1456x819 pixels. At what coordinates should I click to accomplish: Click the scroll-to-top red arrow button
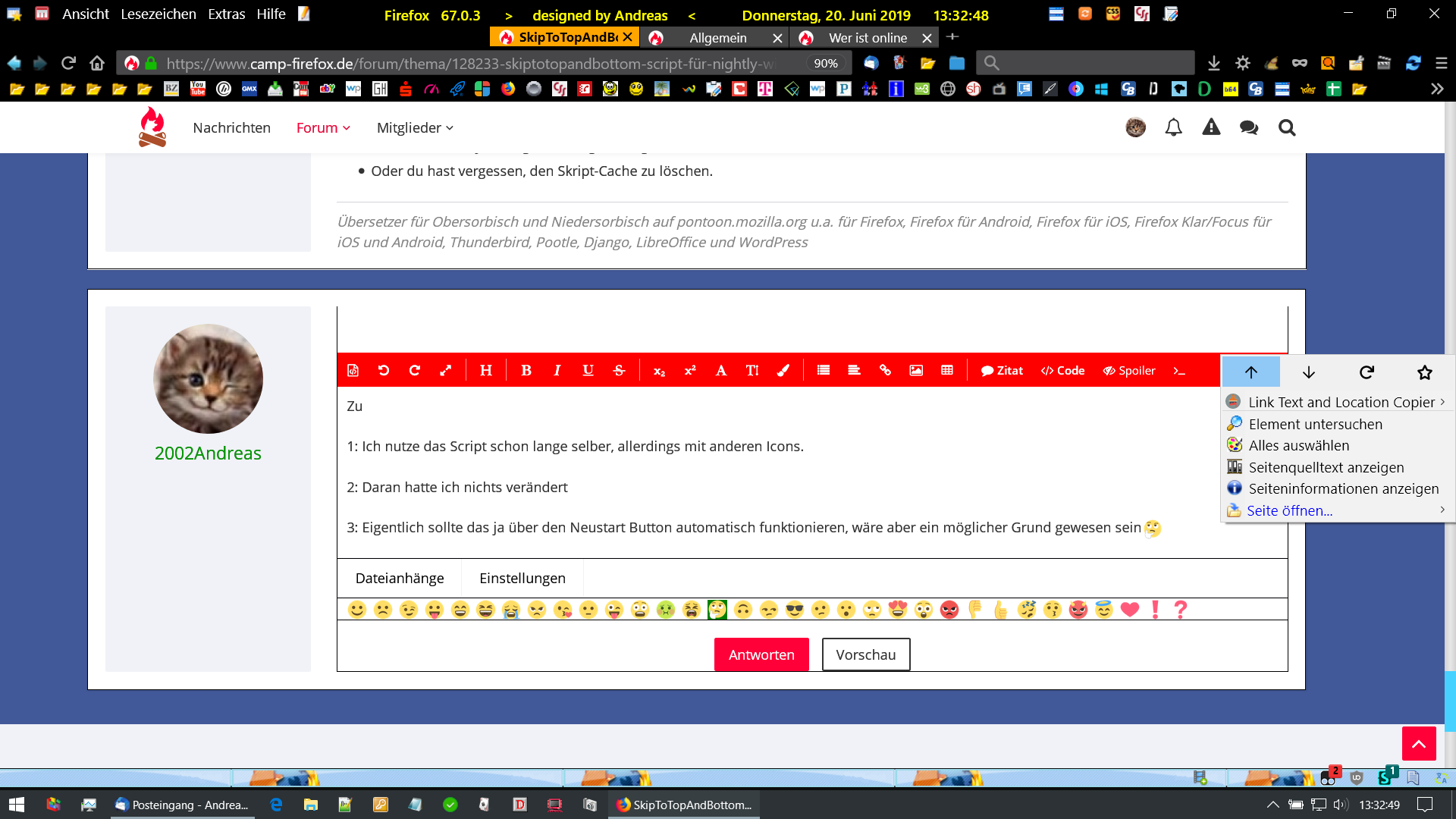coord(1418,743)
